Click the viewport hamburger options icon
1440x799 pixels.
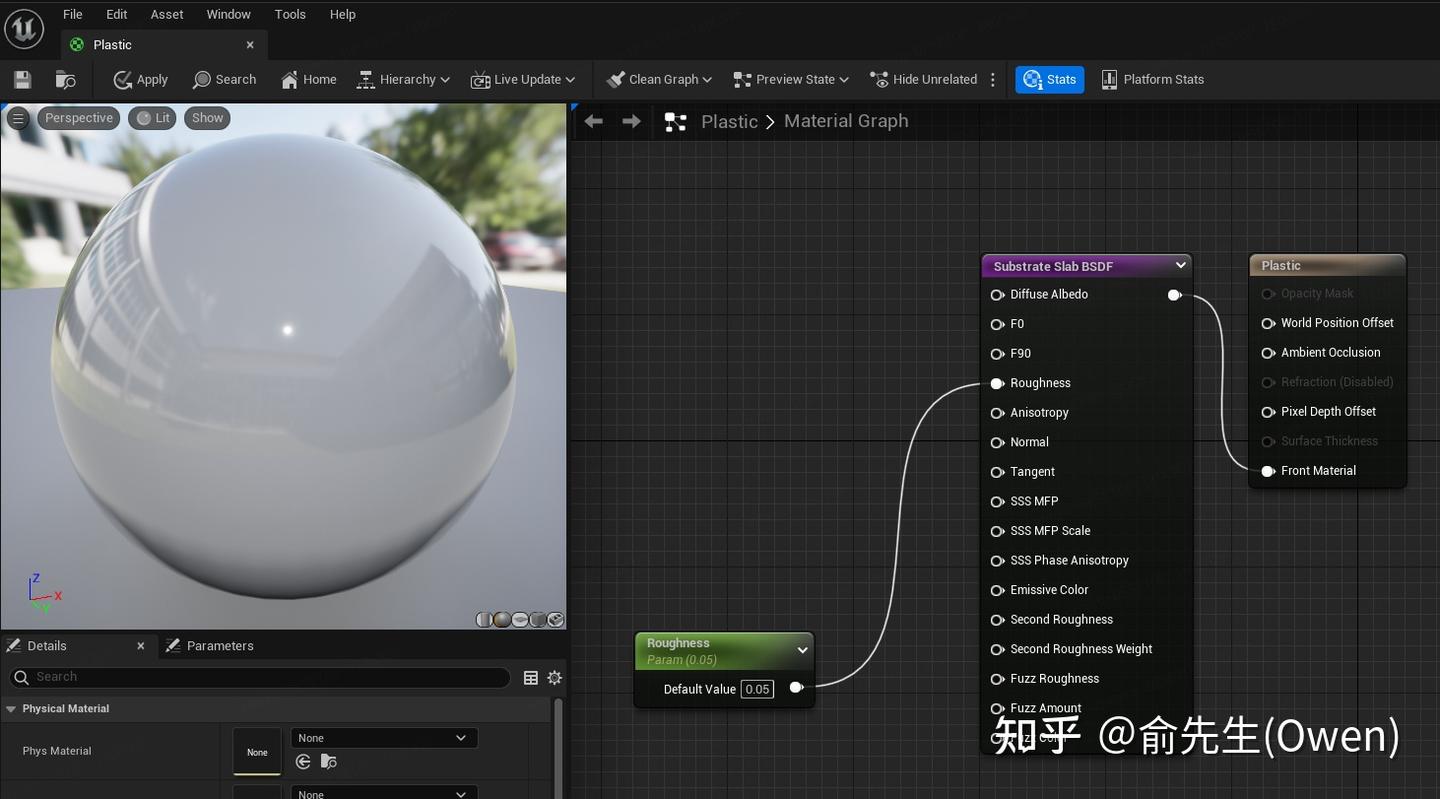pos(17,118)
